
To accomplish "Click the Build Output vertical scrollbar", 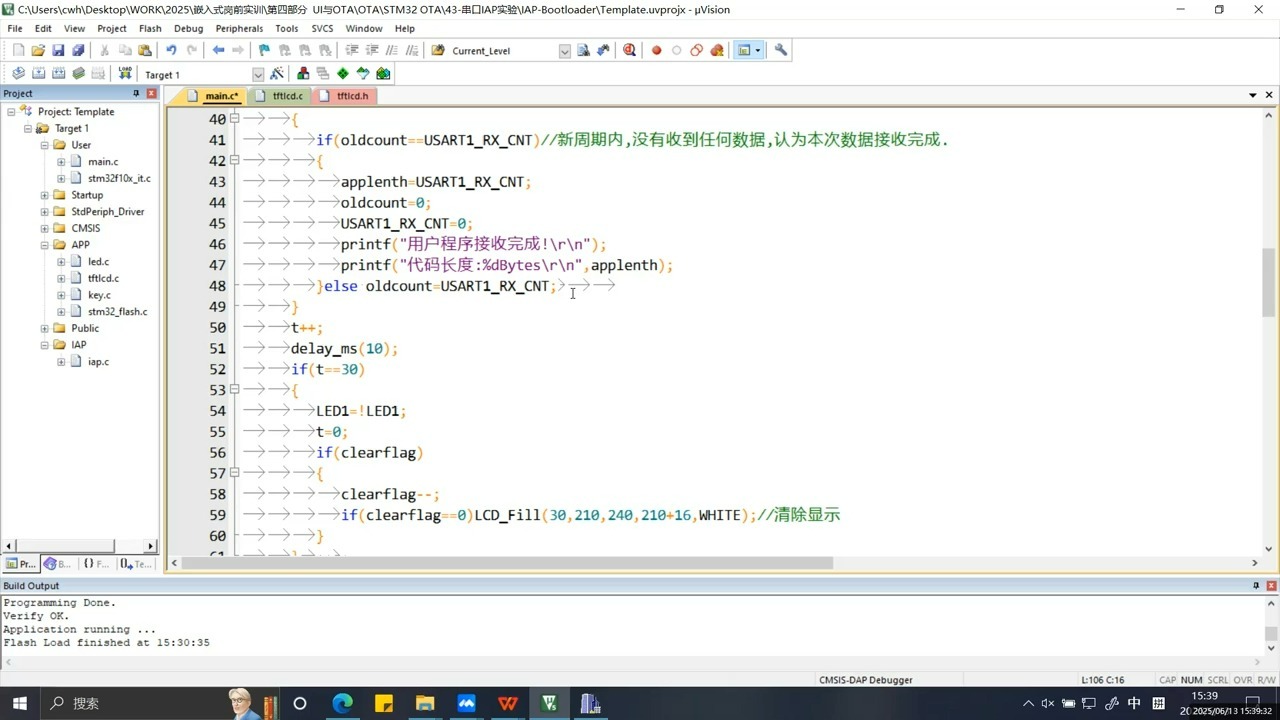I will [1271, 634].
